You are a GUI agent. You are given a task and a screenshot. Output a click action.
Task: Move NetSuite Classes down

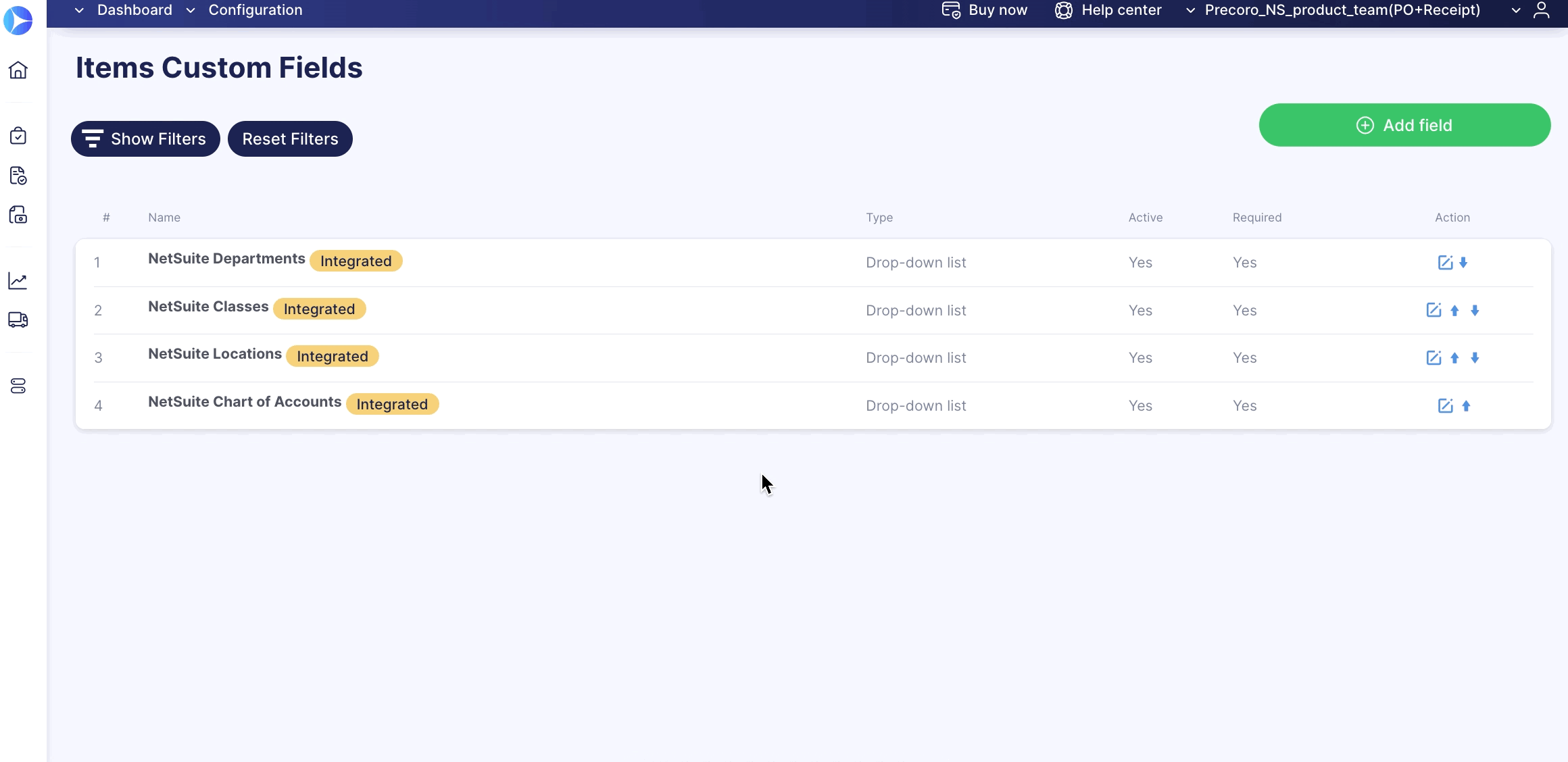tap(1475, 311)
